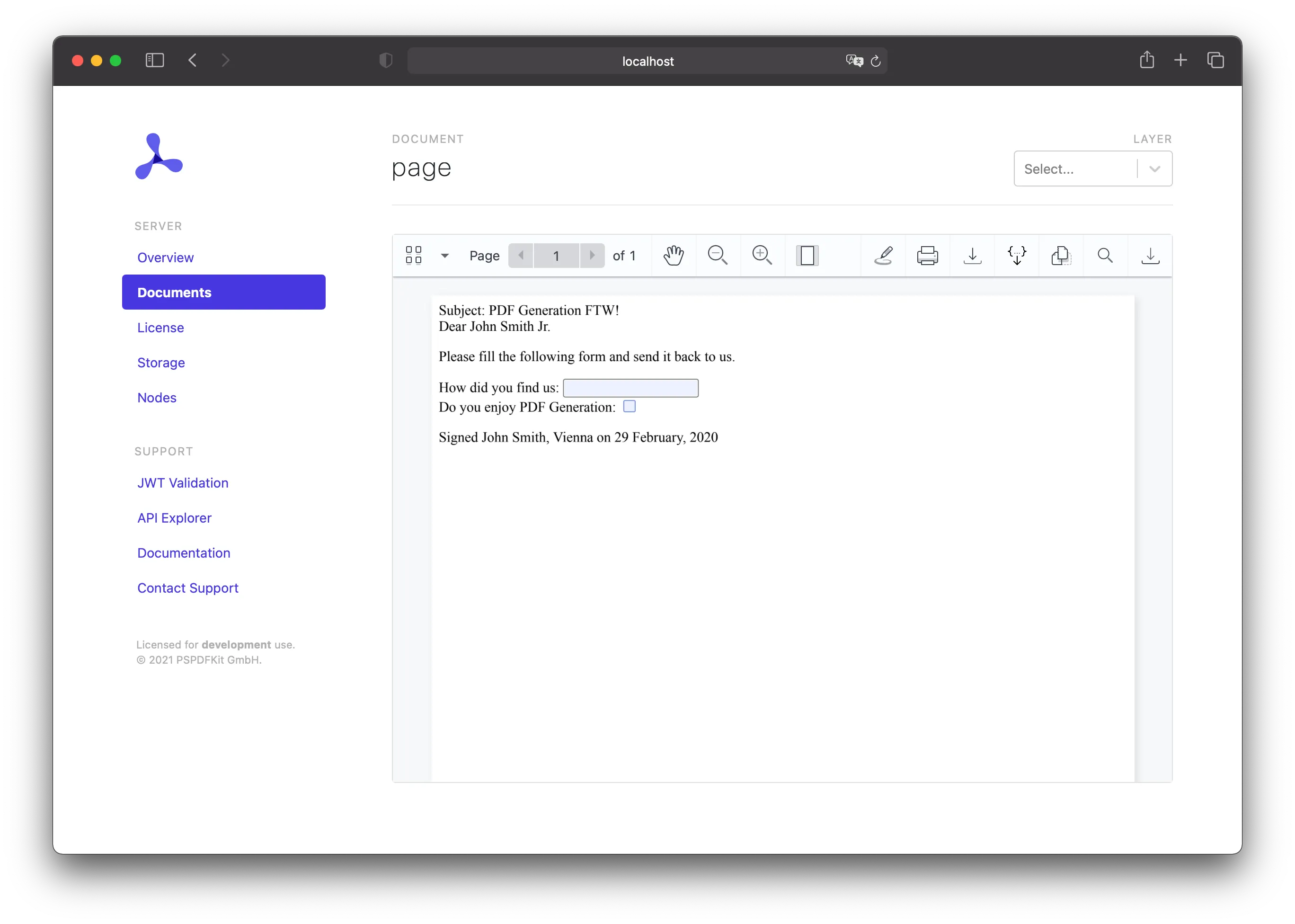1295x924 pixels.
Task: Click the 'How did you find us' text field
Action: click(630, 388)
